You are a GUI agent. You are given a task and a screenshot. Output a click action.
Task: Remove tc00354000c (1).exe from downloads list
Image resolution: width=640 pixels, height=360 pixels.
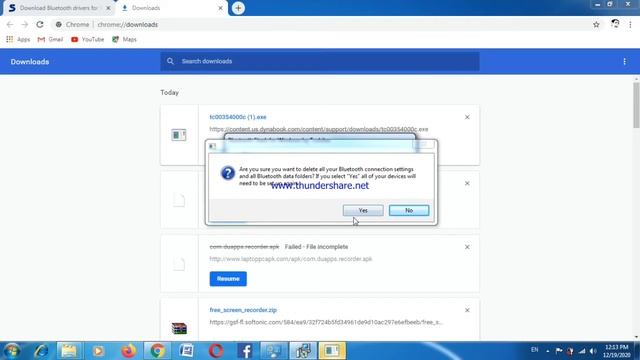click(x=467, y=117)
